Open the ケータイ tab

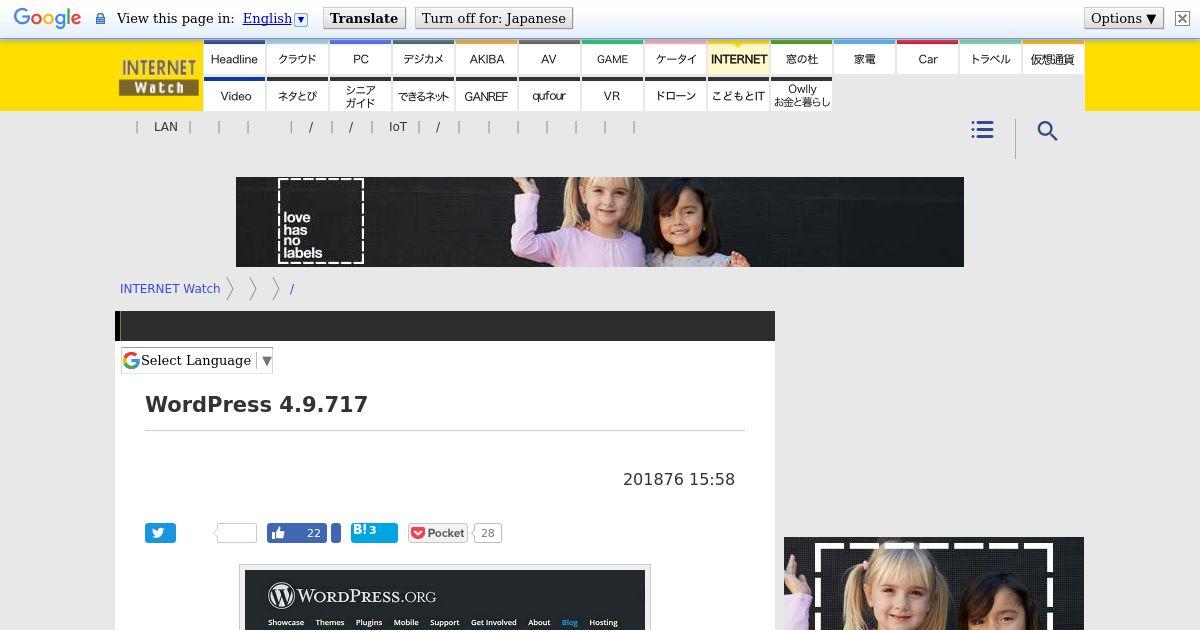point(675,58)
